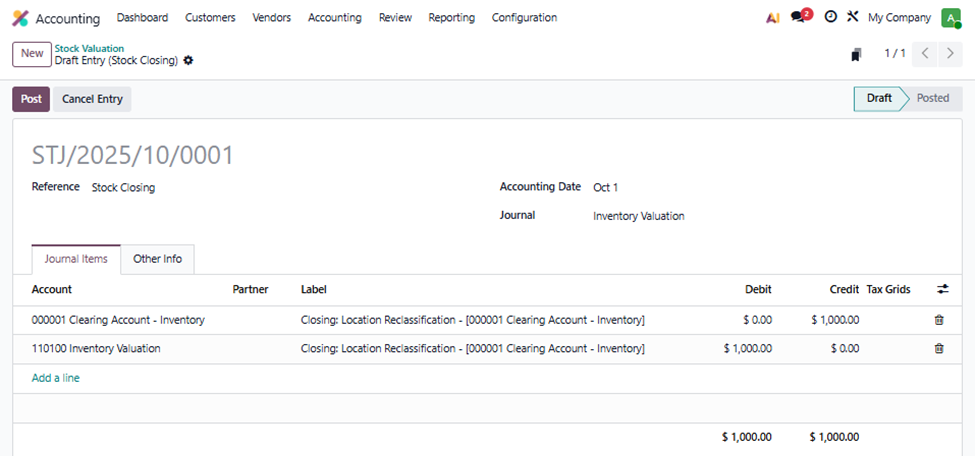Delete the Inventory Valuation journal line

938,349
